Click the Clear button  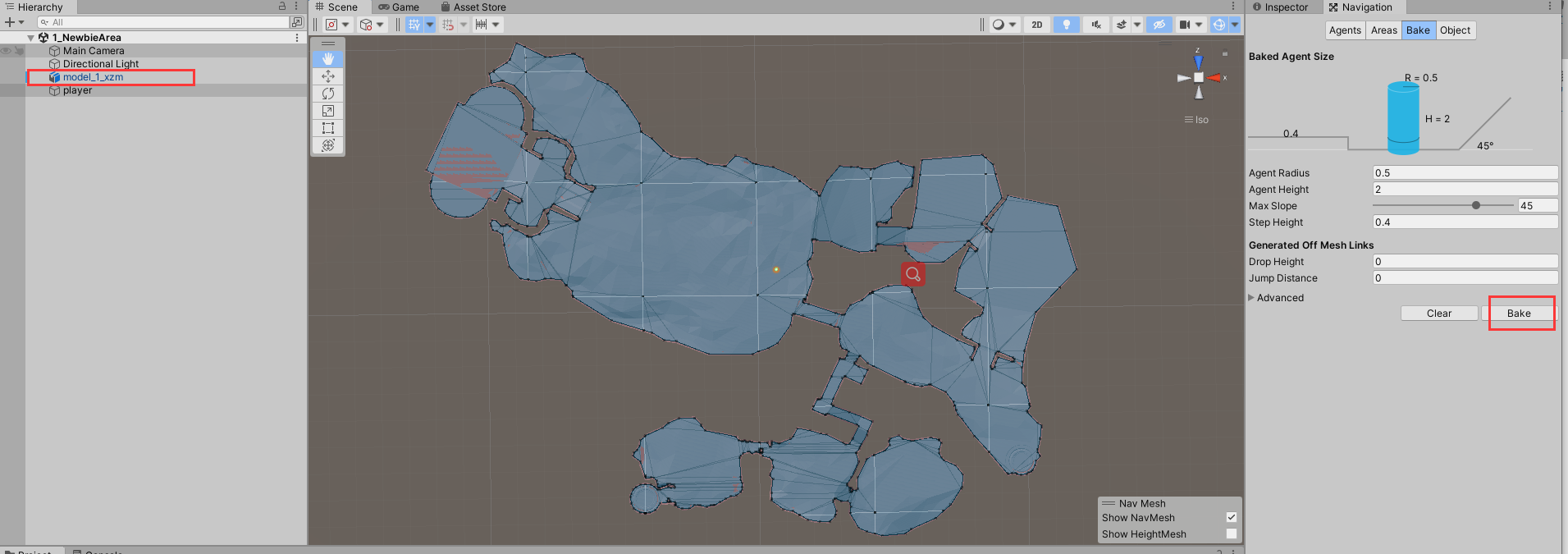pyautogui.click(x=1438, y=314)
